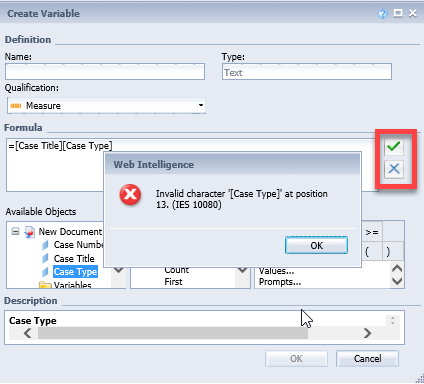
Task: Click the Case Type dimension icon
Action: click(x=45, y=272)
